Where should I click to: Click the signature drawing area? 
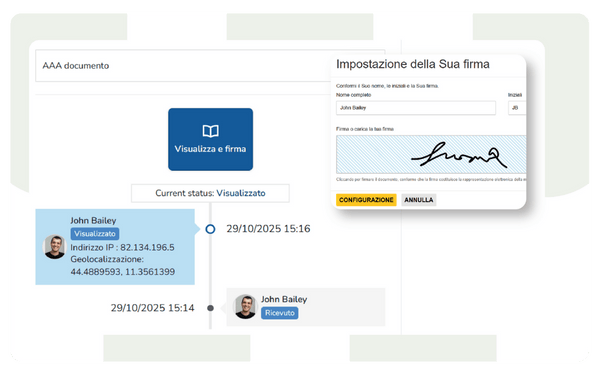431,155
